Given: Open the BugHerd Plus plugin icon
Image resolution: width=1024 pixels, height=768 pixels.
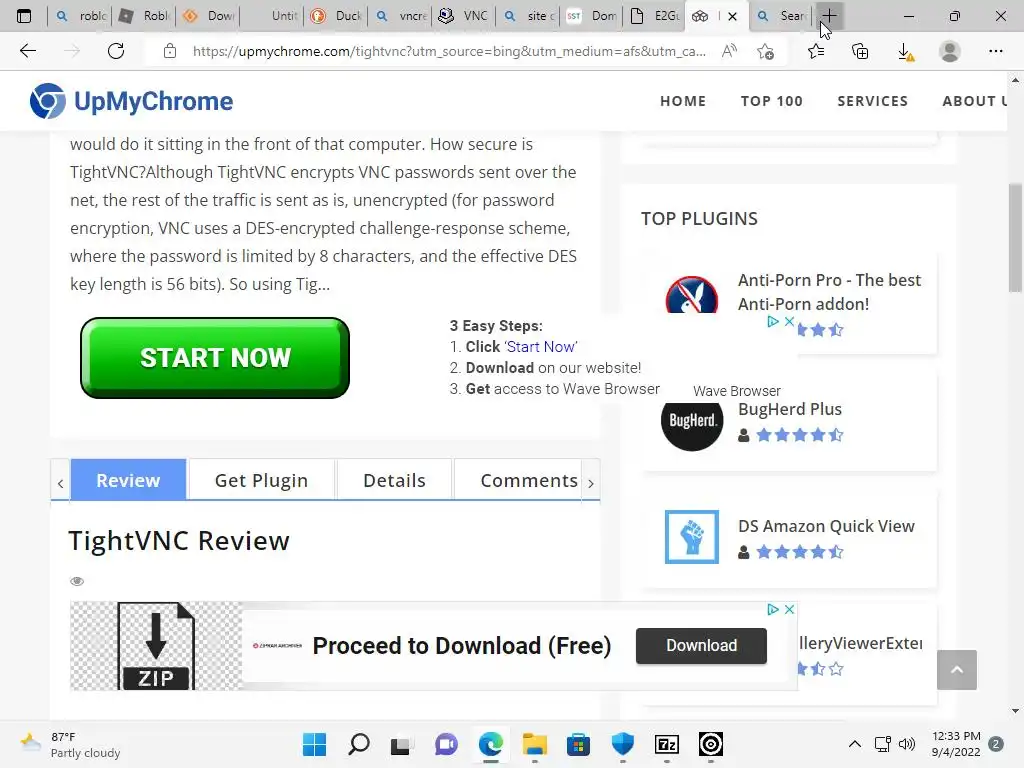Looking at the screenshot, I should point(692,420).
